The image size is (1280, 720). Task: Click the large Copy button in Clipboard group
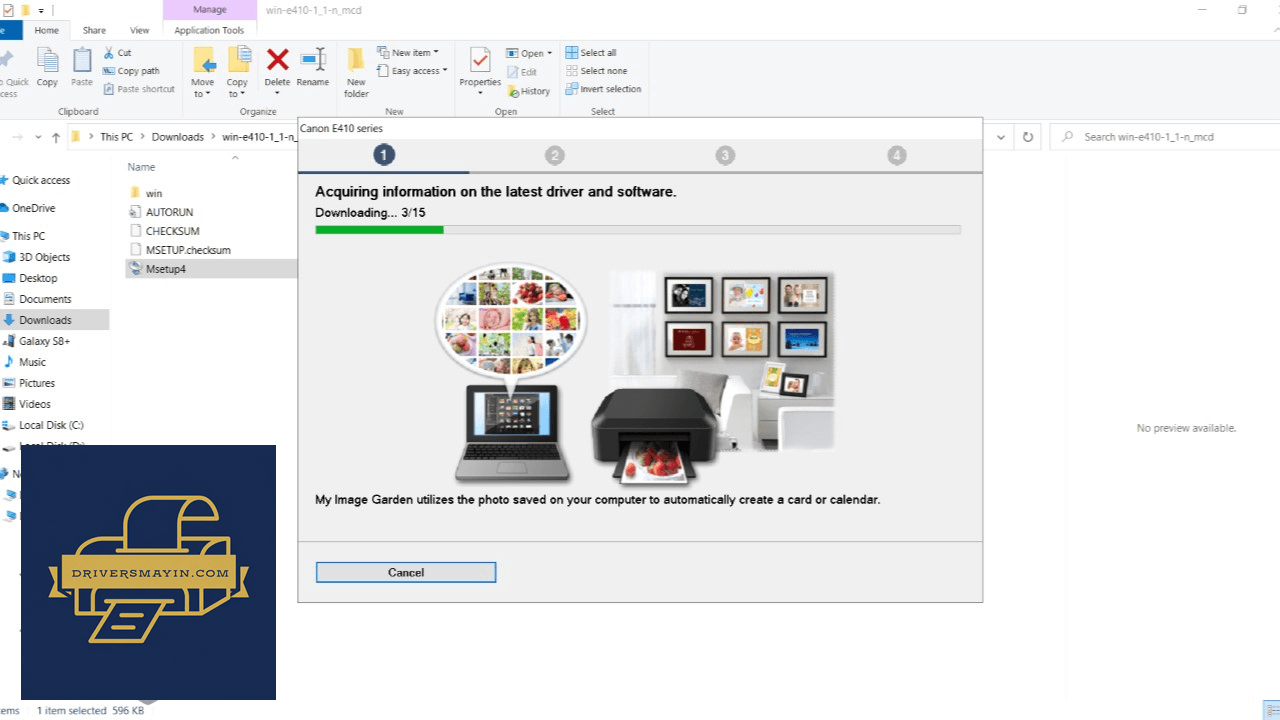tap(47, 68)
